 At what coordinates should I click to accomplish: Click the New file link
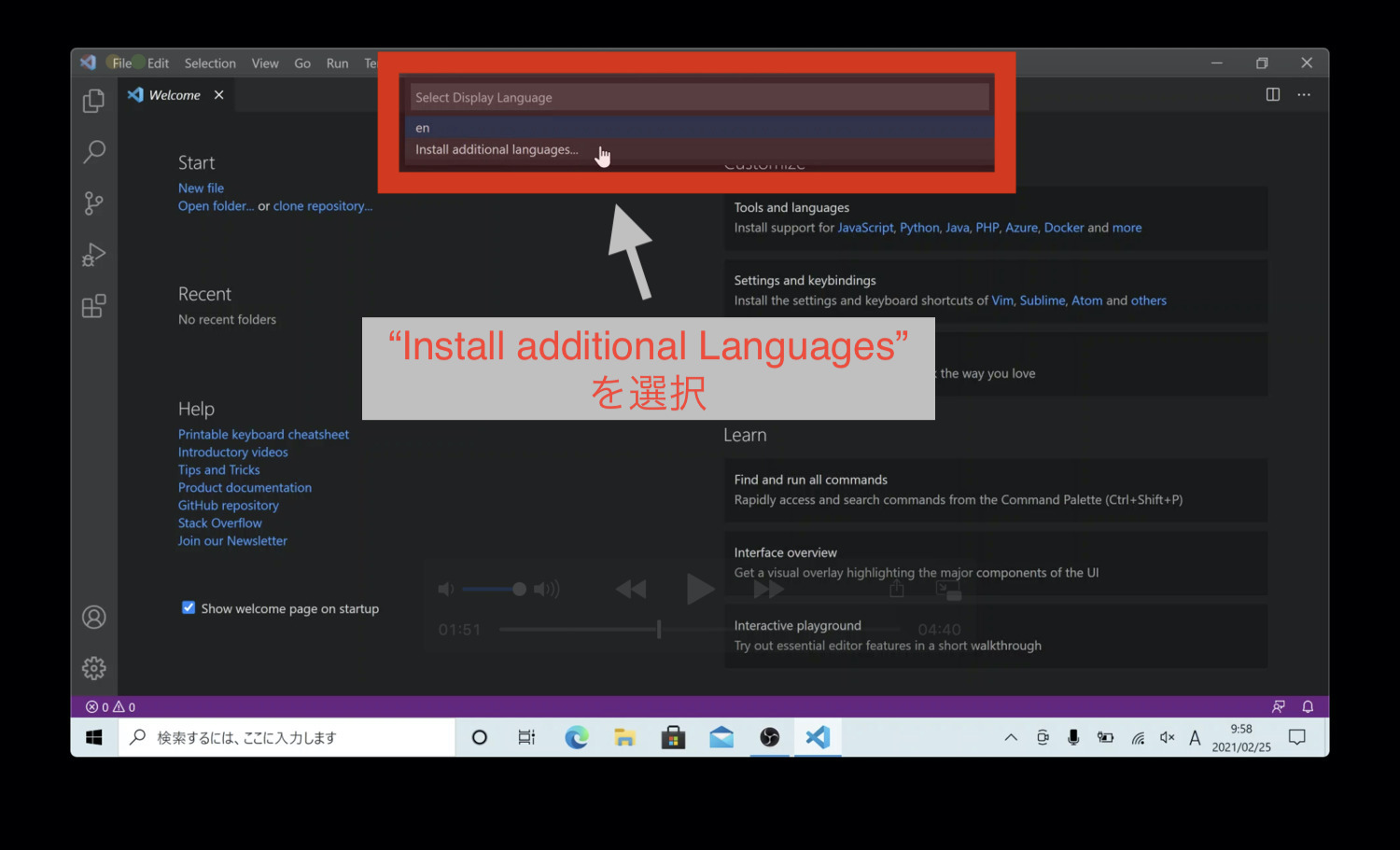201,188
